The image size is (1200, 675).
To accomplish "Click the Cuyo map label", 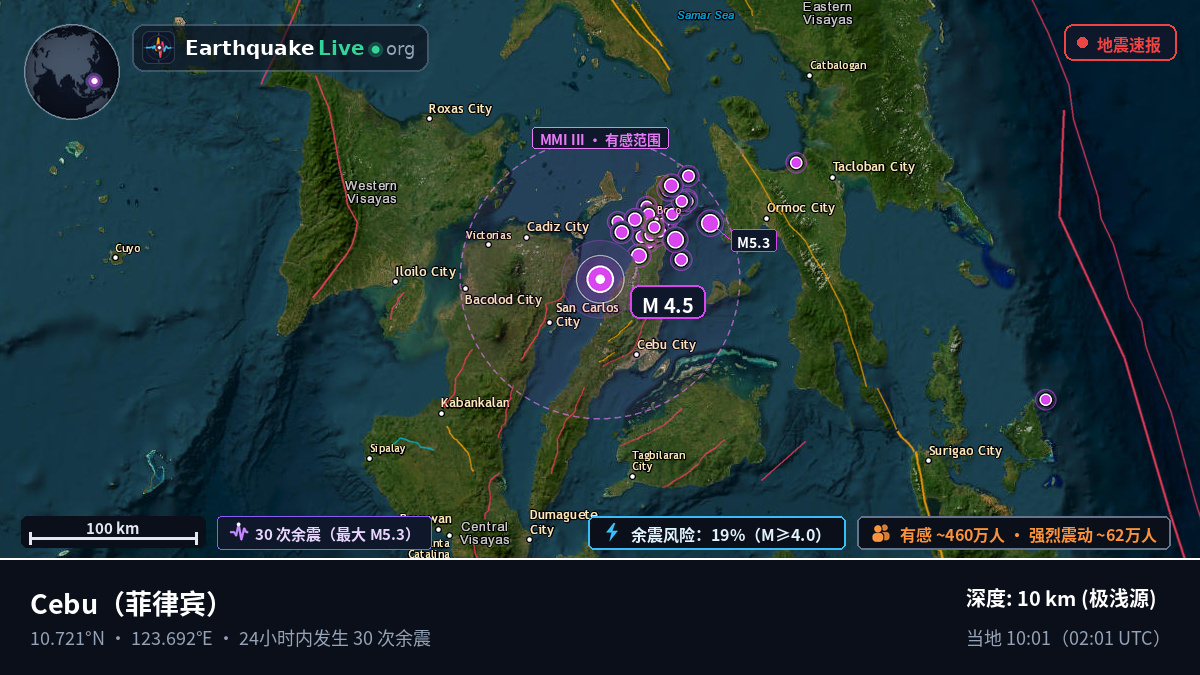I will (128, 248).
